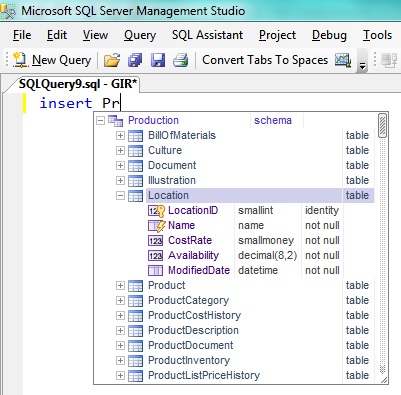Image resolution: width=401 pixels, height=395 pixels.
Task: Expand the ProductDocument table node
Action: (x=120, y=345)
